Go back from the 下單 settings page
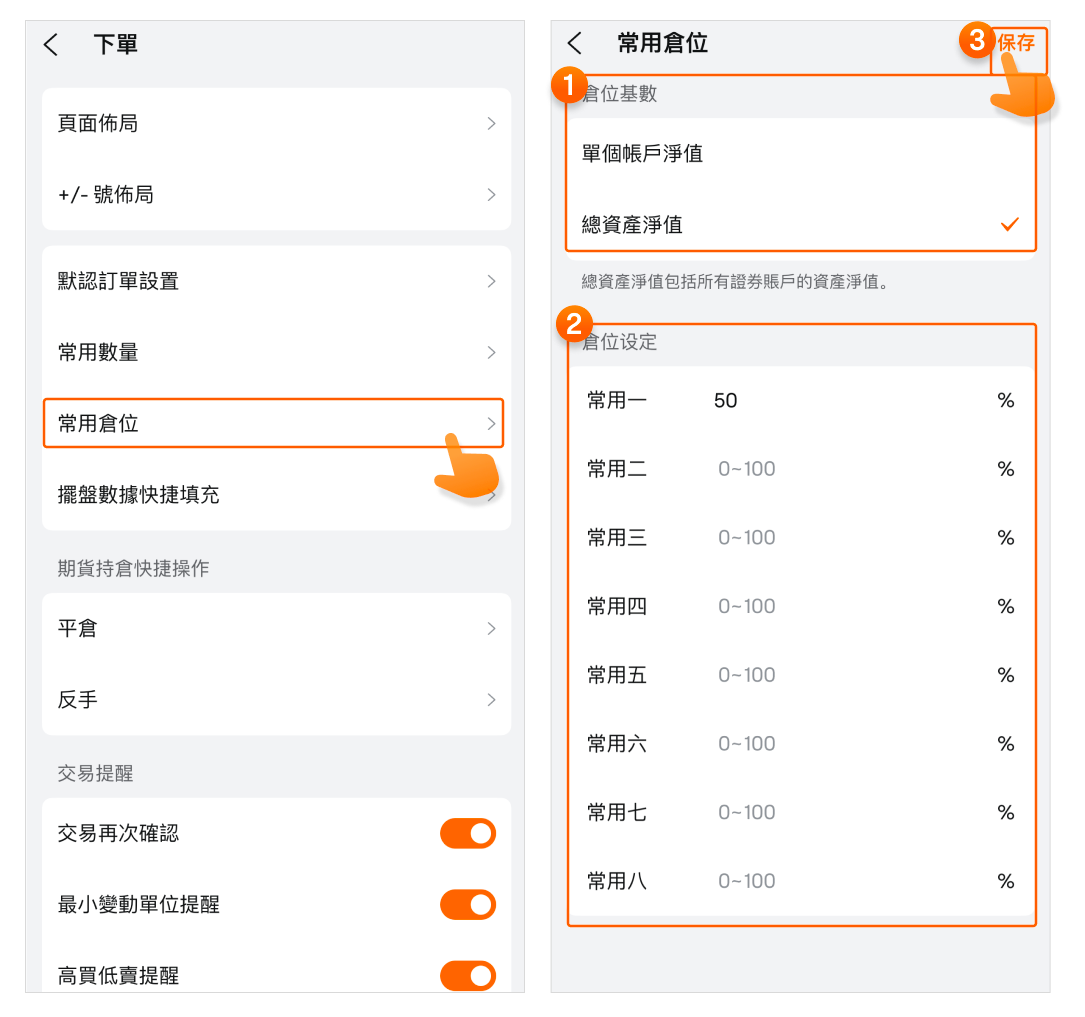The image size is (1085, 1017). pos(52,45)
